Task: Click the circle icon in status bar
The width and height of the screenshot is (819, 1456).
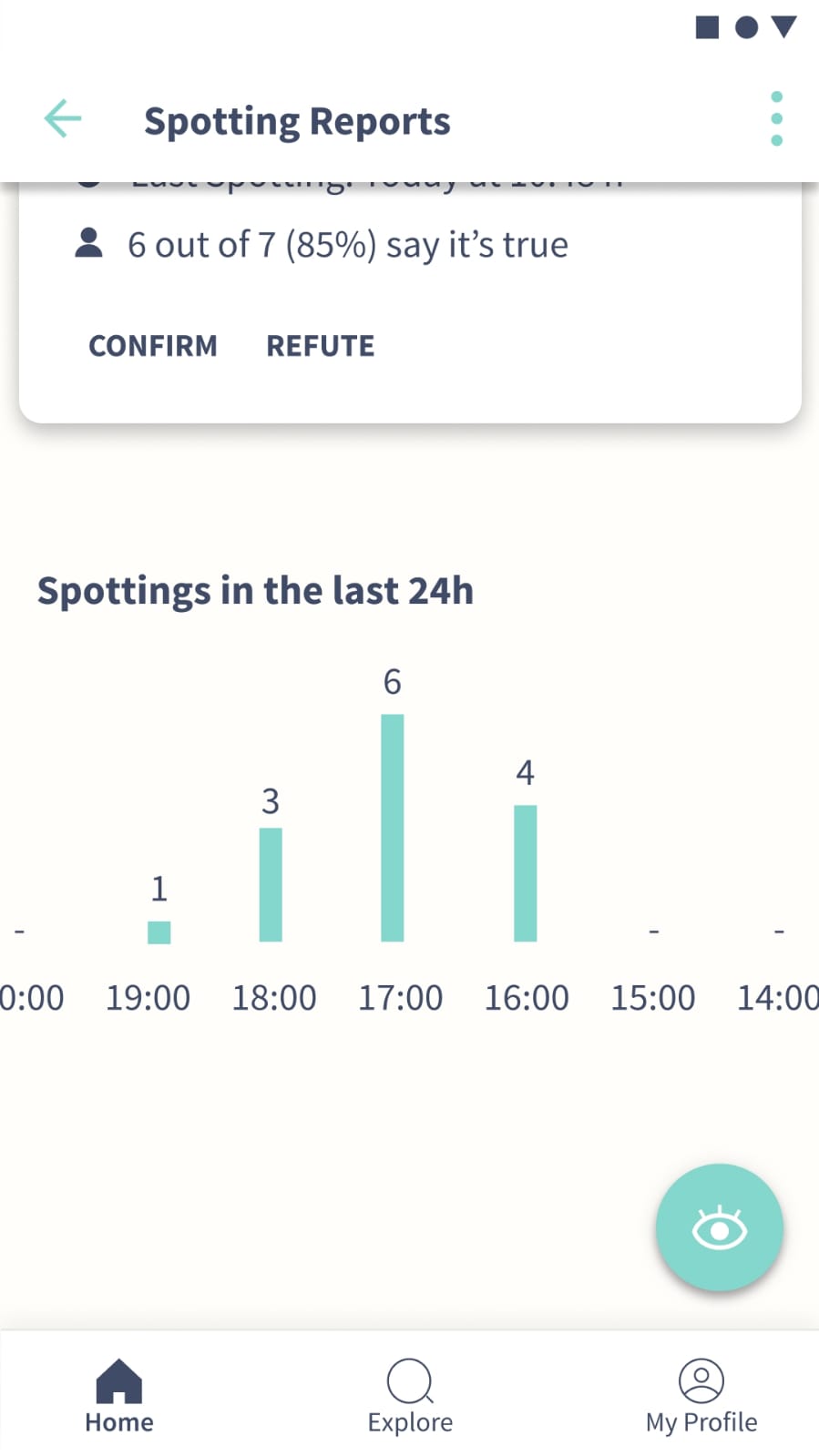Action: pos(746,27)
